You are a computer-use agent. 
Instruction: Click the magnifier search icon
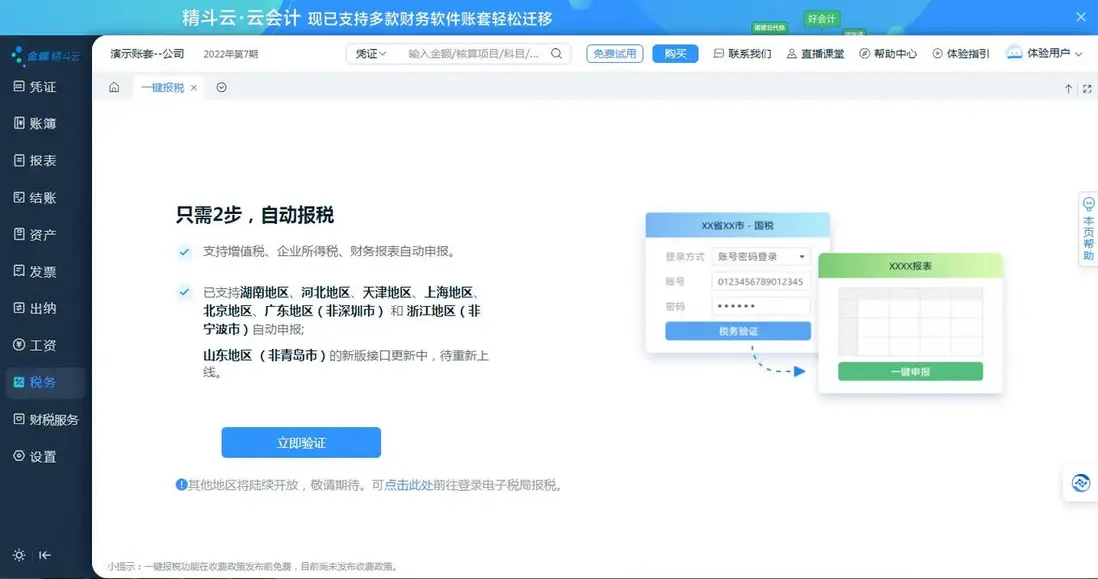[557, 54]
